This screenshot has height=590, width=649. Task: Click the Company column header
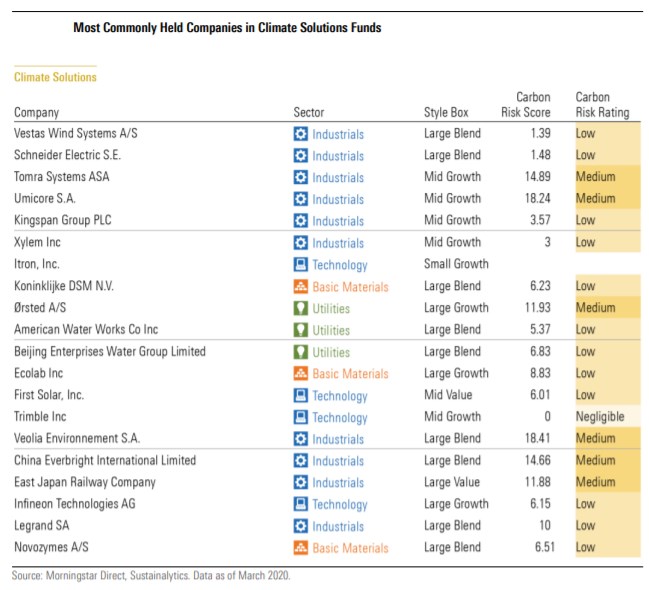click(36, 113)
